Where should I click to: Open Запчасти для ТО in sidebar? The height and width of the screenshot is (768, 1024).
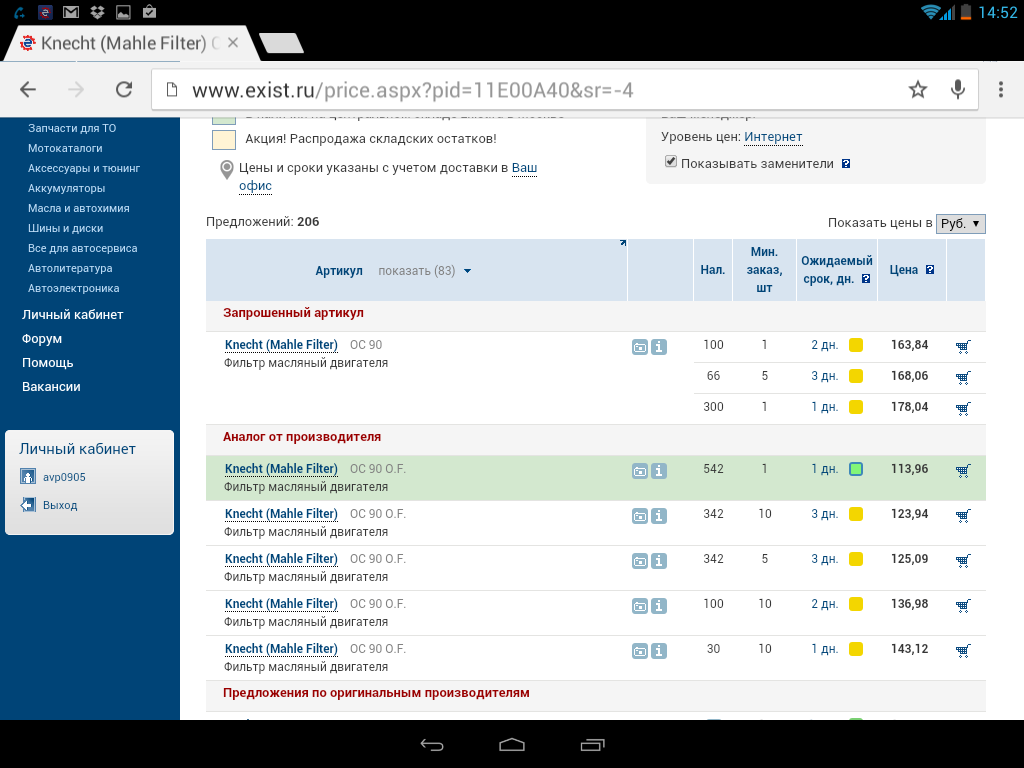pos(72,128)
